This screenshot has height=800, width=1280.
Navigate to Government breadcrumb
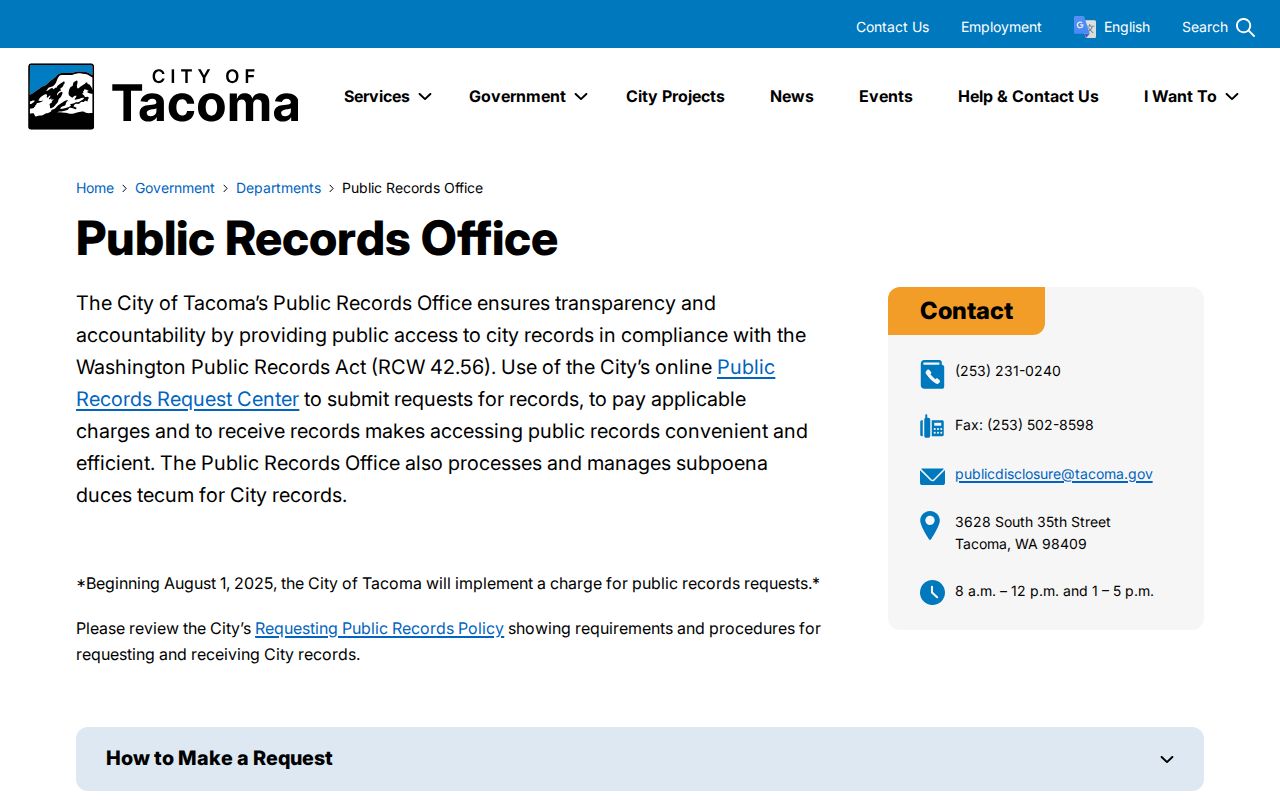(x=175, y=188)
